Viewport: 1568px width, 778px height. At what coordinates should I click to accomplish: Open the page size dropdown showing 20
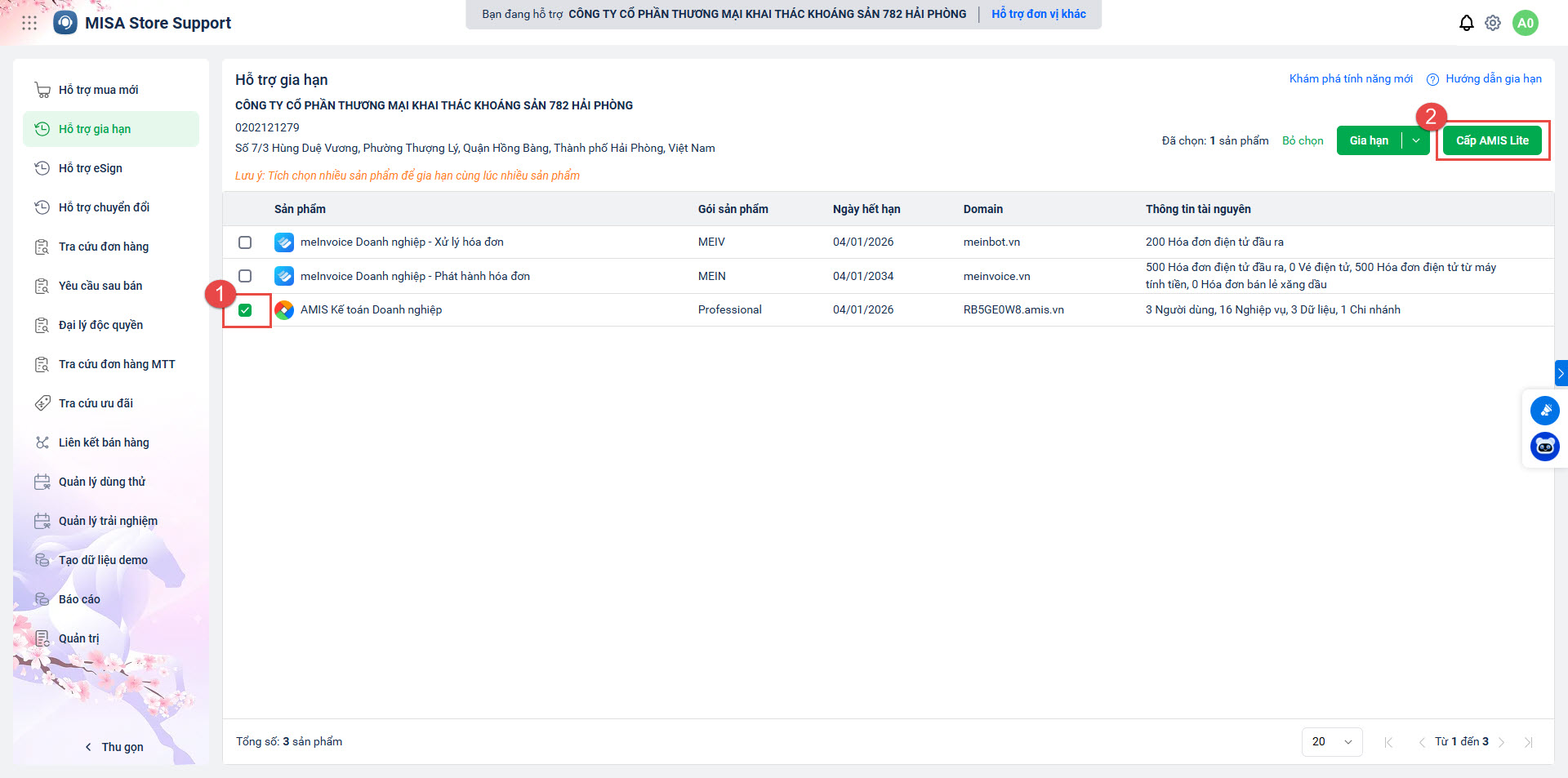[1332, 741]
